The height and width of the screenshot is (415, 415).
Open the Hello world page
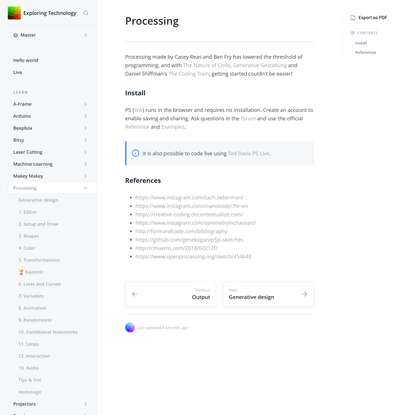(26, 60)
